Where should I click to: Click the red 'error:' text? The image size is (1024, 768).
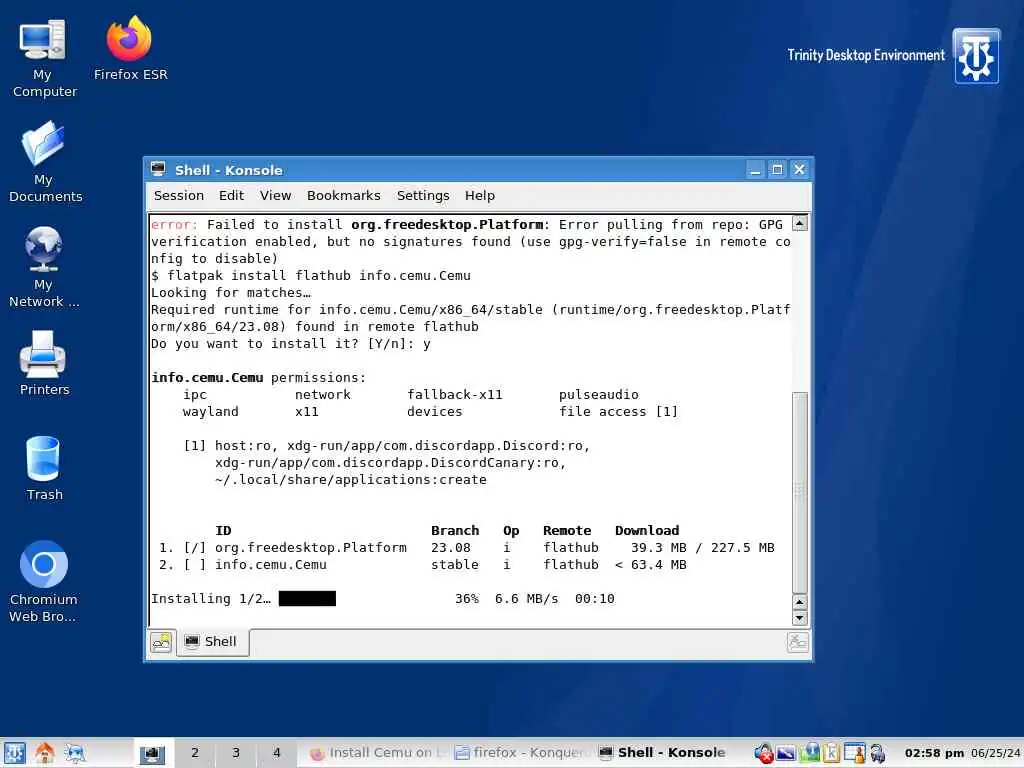click(x=174, y=225)
